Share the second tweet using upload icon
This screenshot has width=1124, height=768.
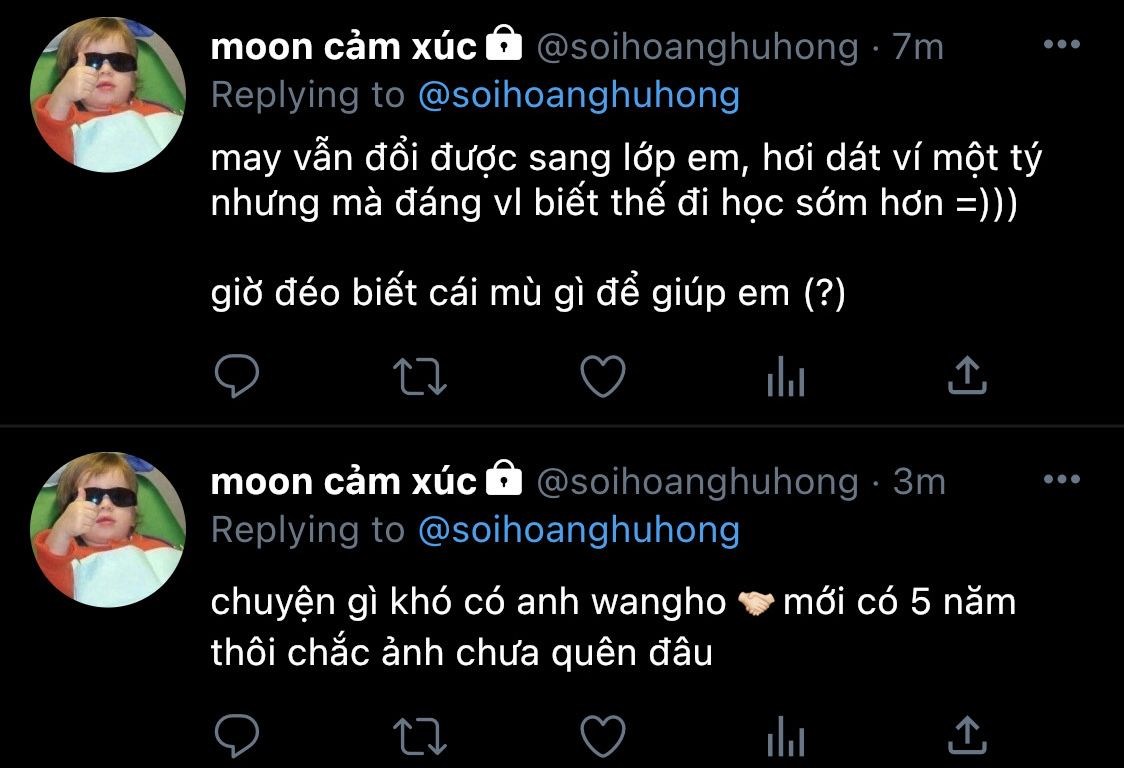pos(968,736)
